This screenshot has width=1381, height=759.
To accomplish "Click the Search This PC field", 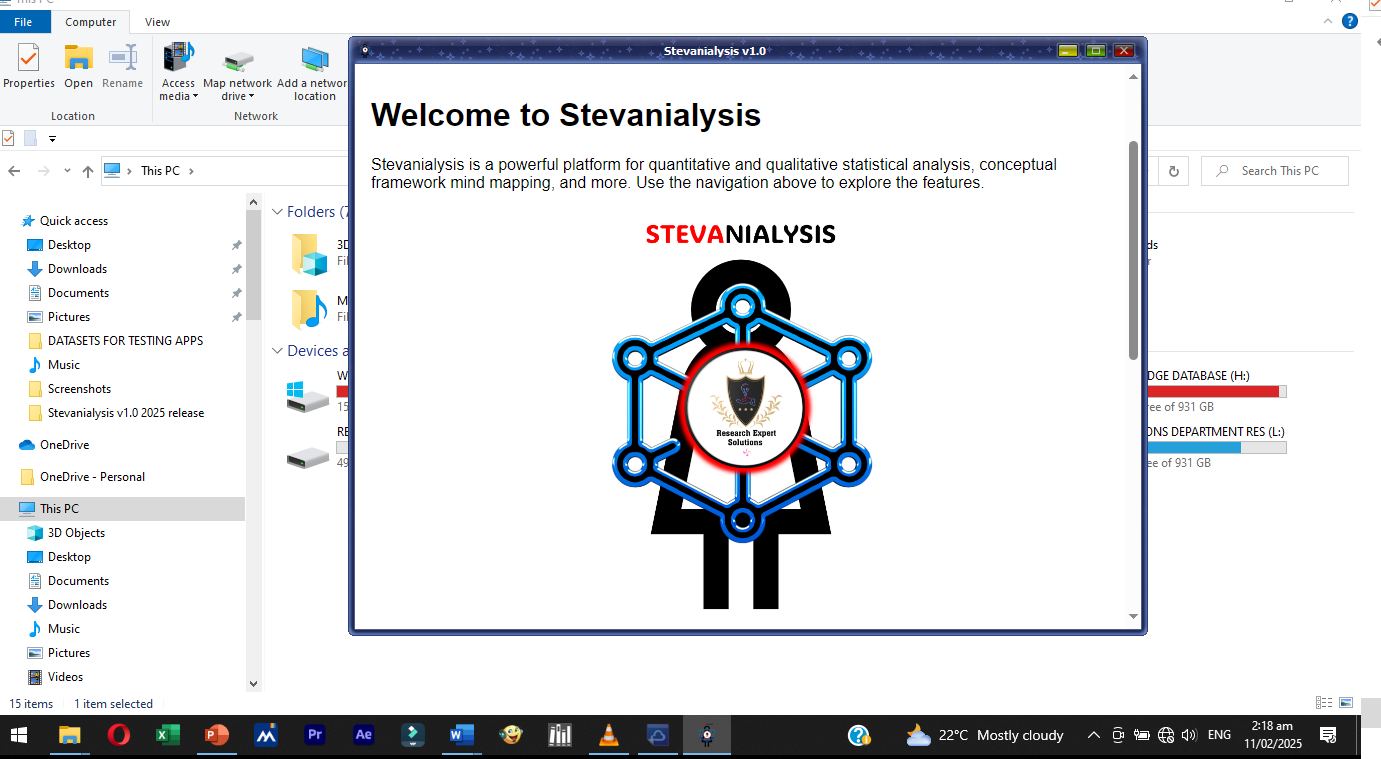I will pyautogui.click(x=1275, y=171).
